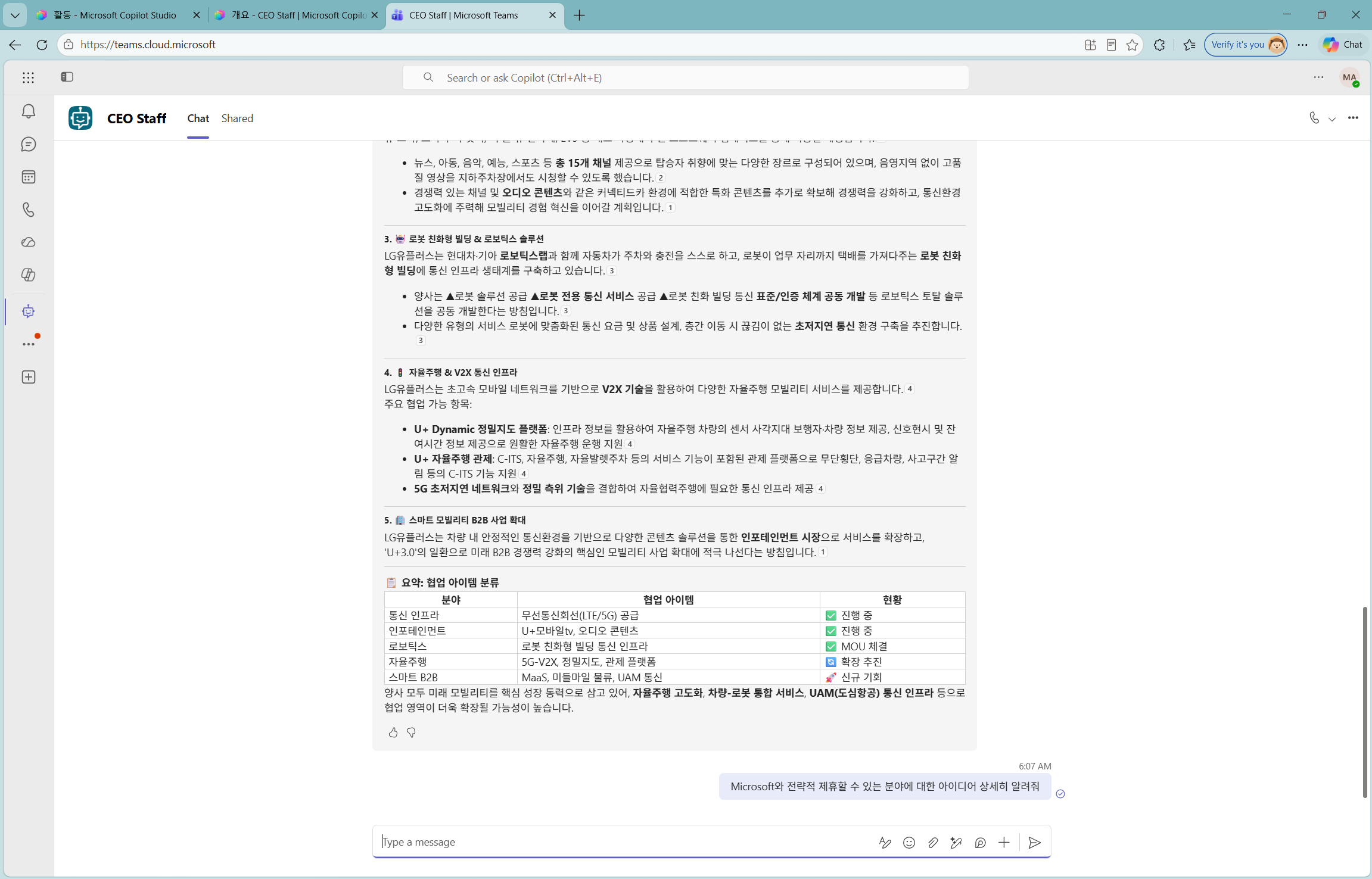
Task: Open browser extensions menu
Action: 1159,45
